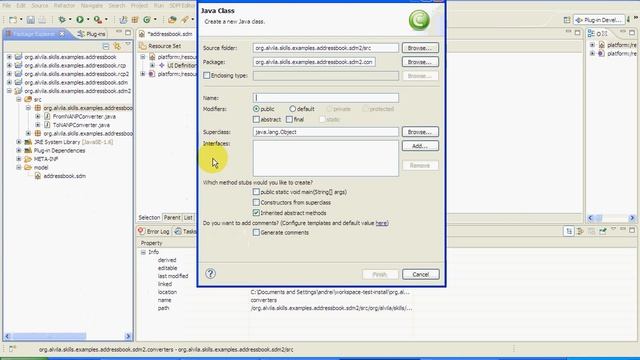Click the Open Type toolbar icon
640x360 pixels.
[172, 20]
